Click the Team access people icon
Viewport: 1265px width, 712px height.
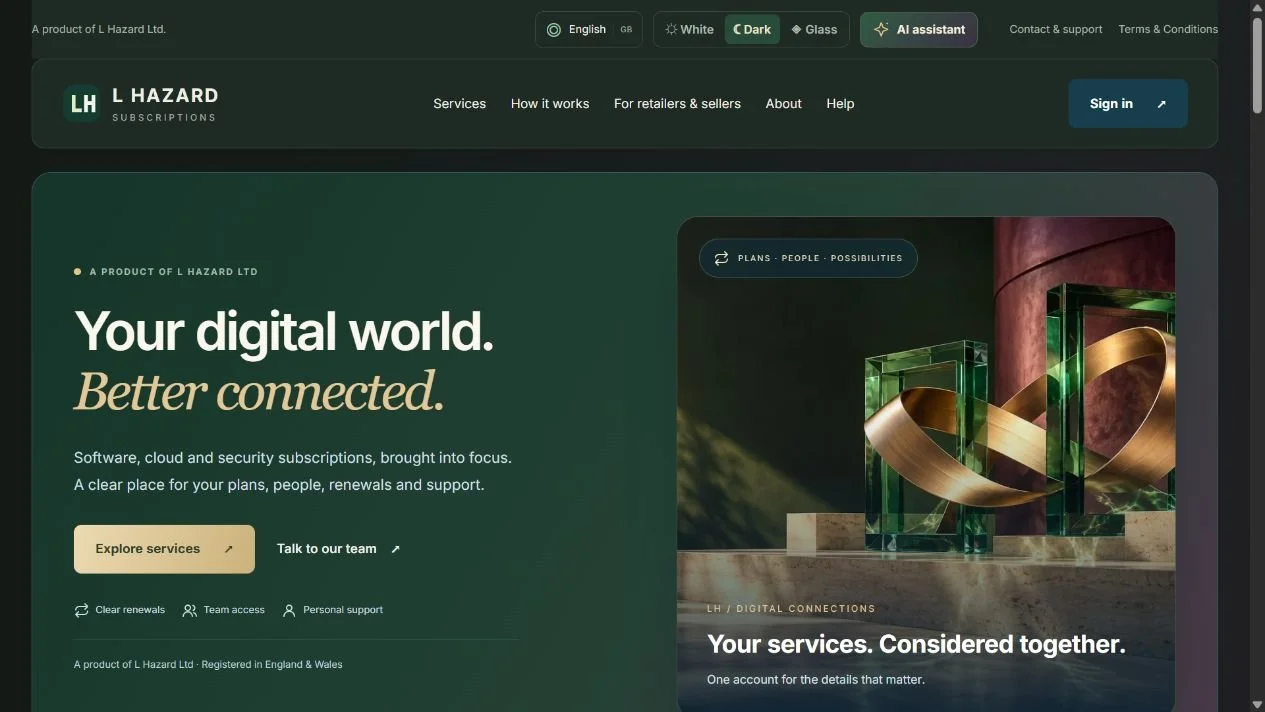pyautogui.click(x=189, y=610)
